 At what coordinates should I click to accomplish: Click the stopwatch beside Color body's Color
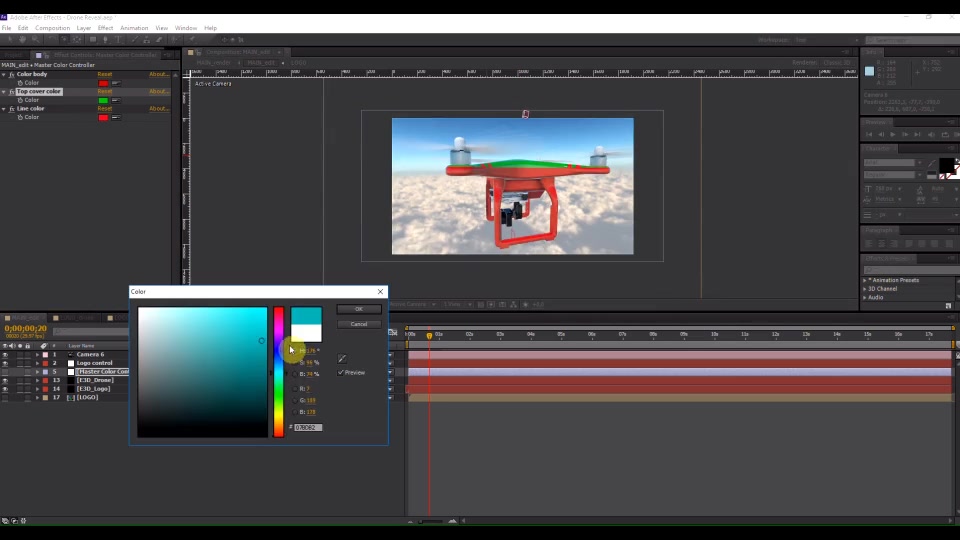click(x=20, y=83)
